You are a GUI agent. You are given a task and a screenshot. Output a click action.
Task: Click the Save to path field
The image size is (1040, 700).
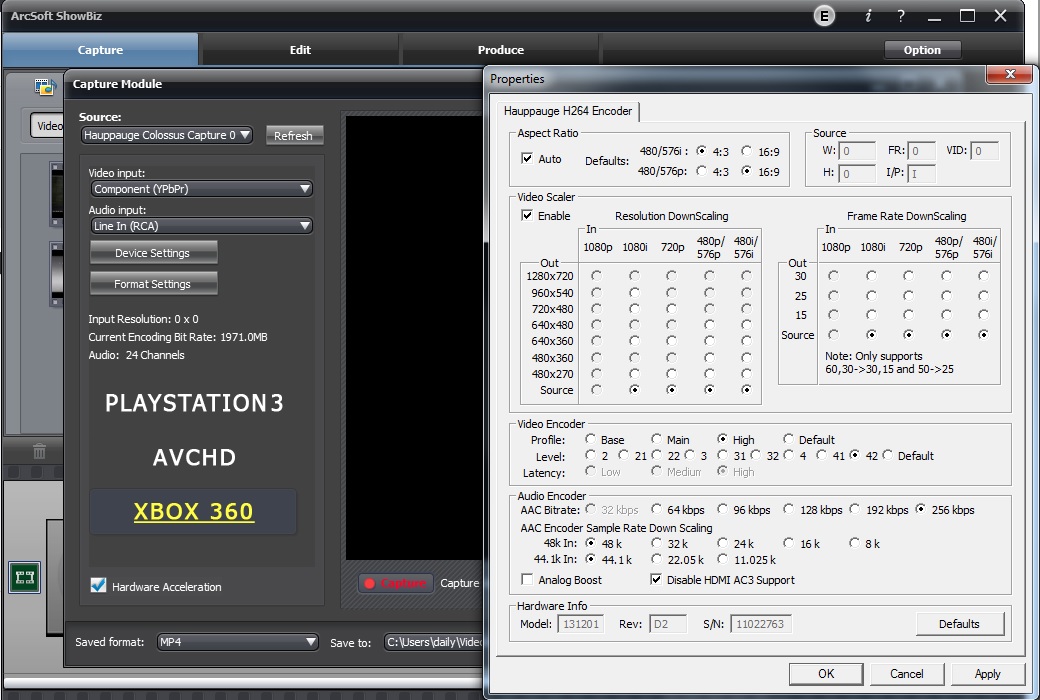pos(434,642)
